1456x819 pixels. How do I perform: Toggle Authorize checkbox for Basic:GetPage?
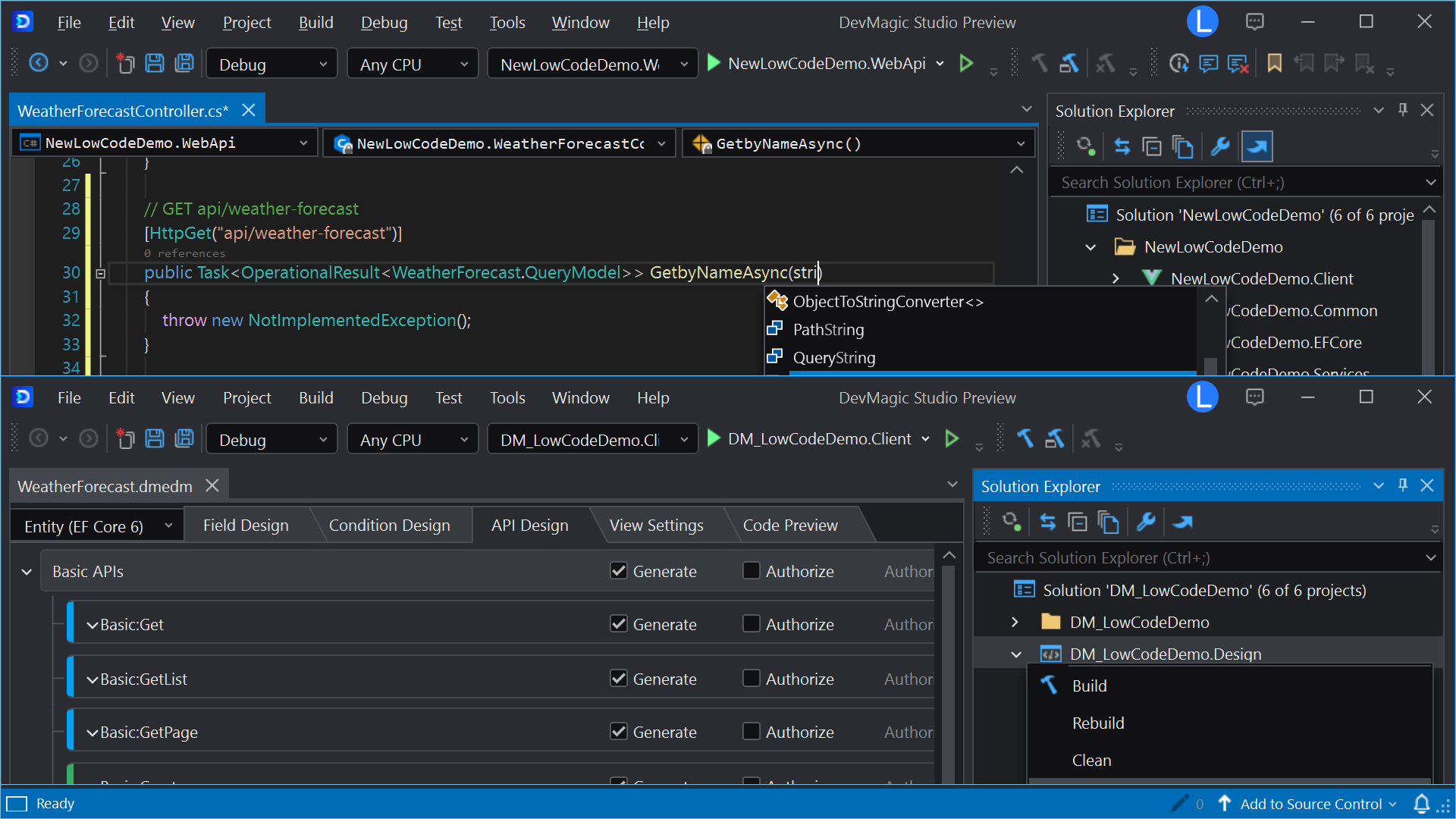click(752, 731)
